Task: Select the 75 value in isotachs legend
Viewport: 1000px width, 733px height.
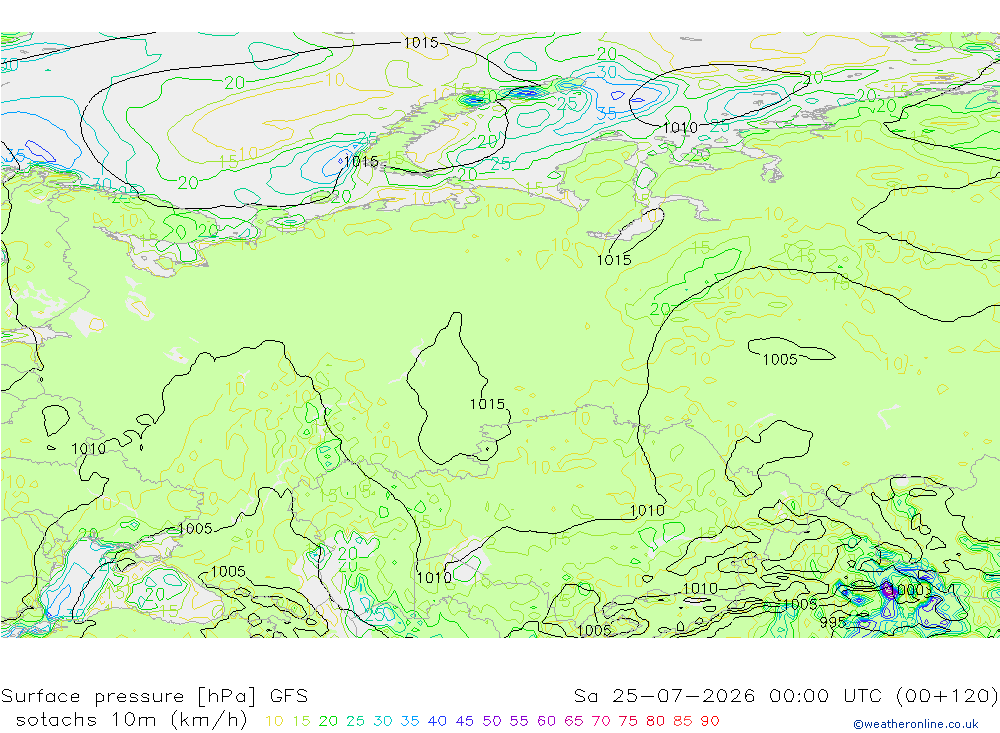Action: point(628,722)
